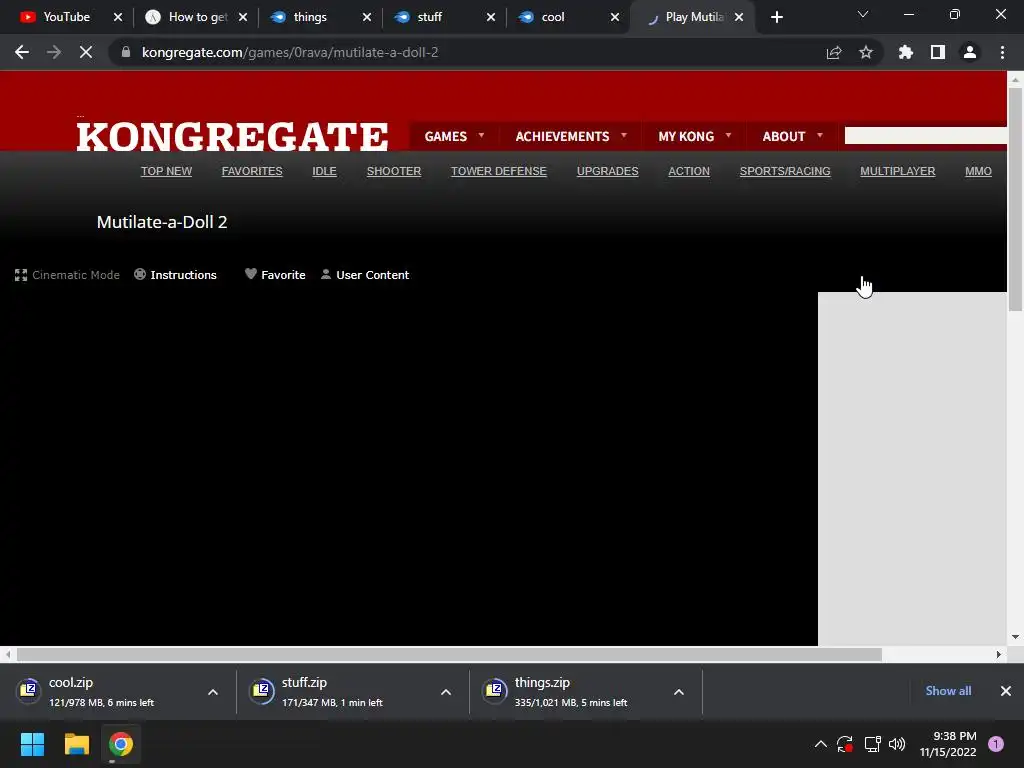Screen dimensions: 1024x768
Task: Expand stuff.zip download options arrow
Action: click(x=446, y=692)
